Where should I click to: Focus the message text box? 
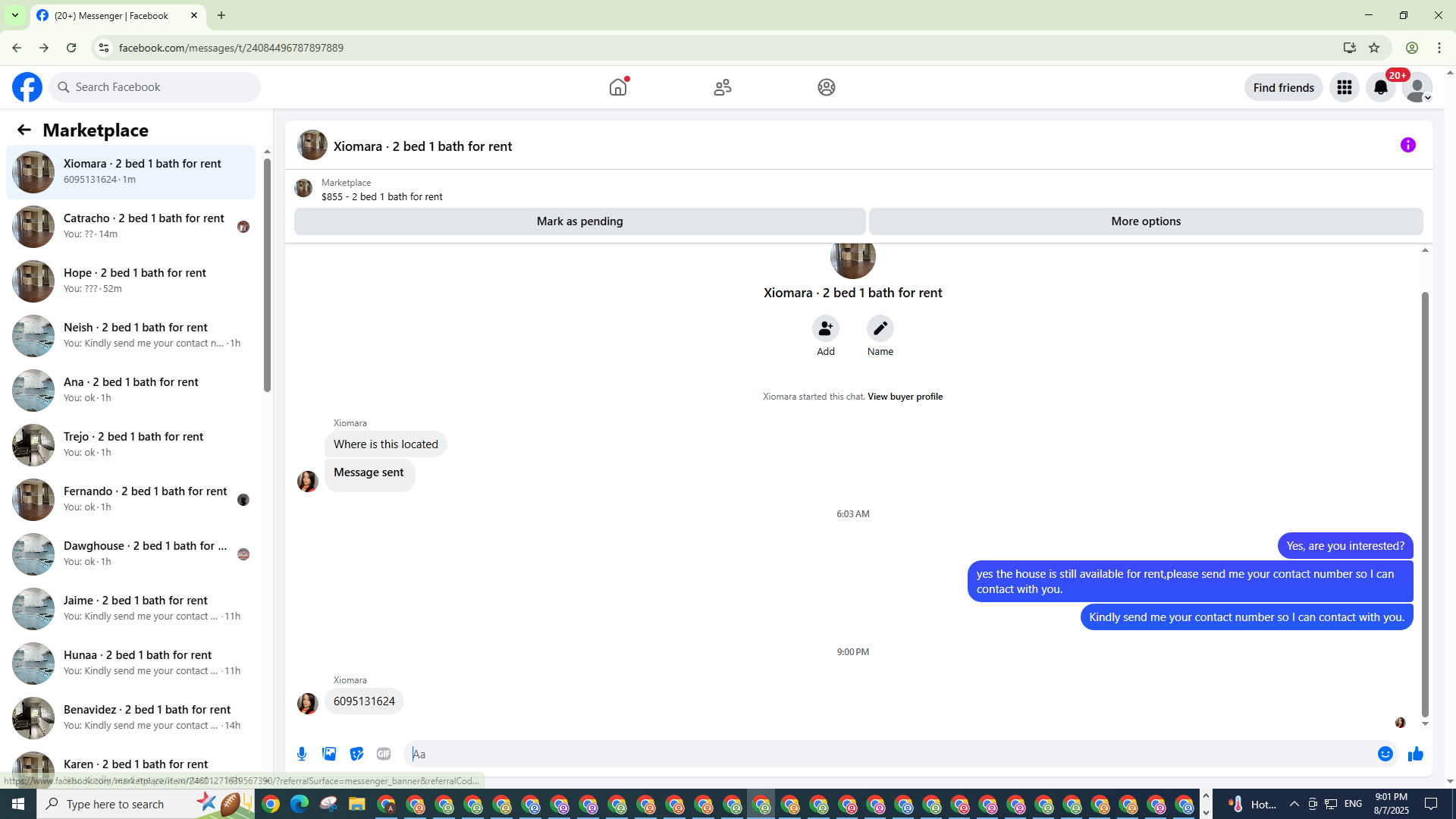(x=890, y=754)
